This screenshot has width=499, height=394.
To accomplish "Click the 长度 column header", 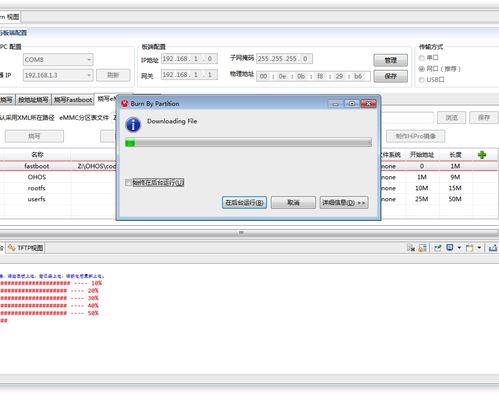I will tap(455, 155).
